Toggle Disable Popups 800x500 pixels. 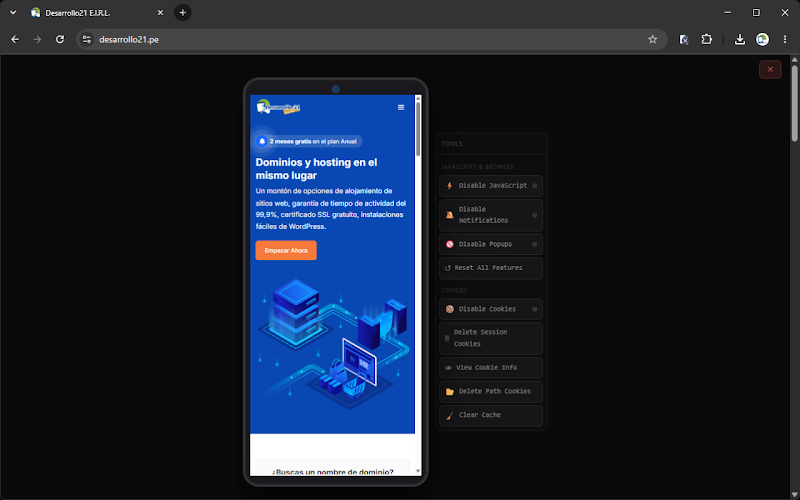point(491,244)
